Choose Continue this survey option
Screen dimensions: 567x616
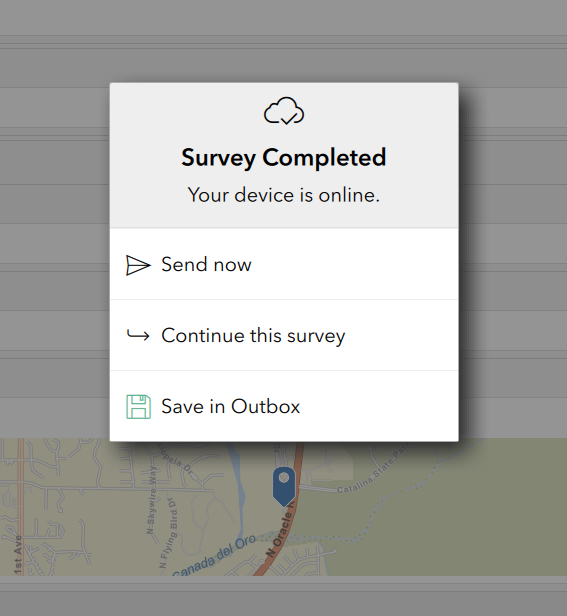(284, 335)
